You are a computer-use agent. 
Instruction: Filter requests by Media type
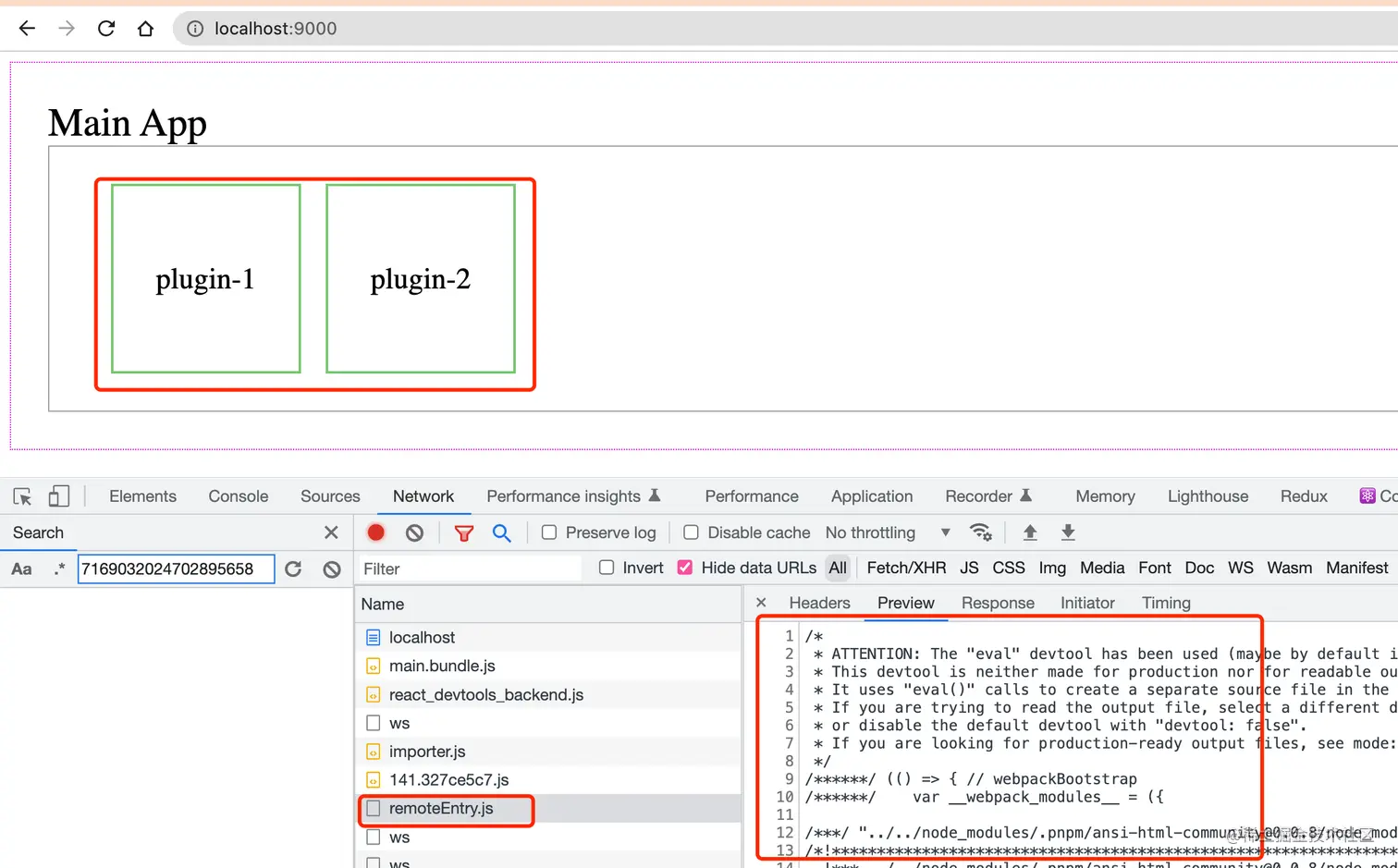pos(1102,568)
